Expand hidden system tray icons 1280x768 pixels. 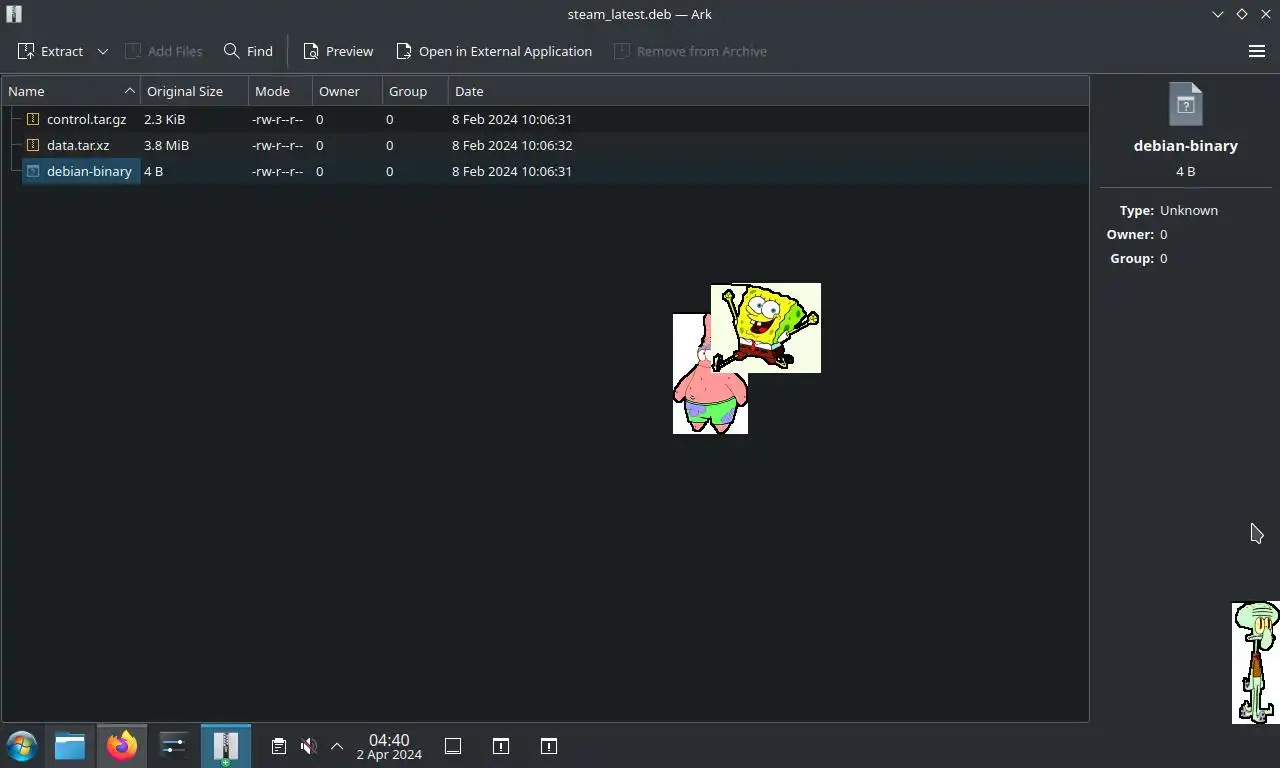coord(337,746)
